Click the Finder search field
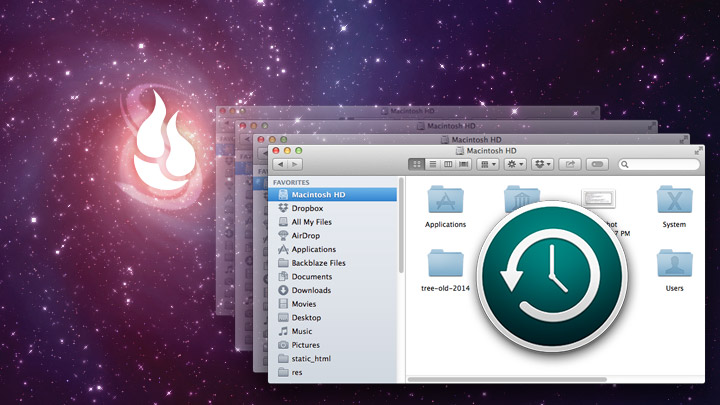The height and width of the screenshot is (405, 720). 659,164
